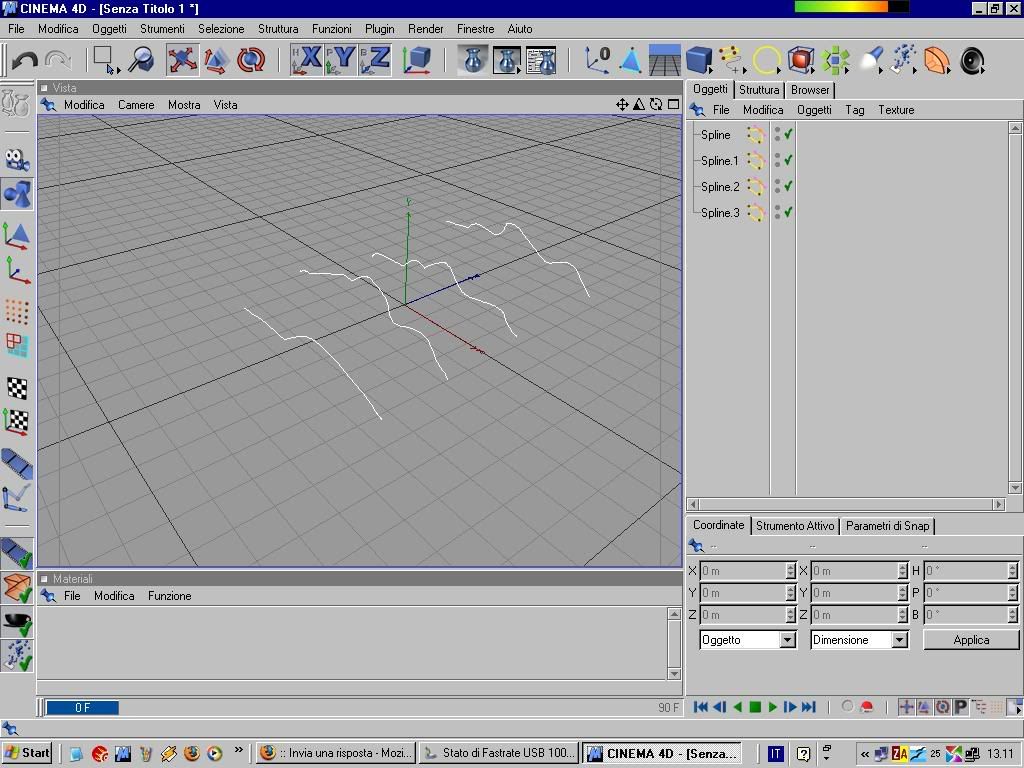Toggle the green check for Spline.1
The height and width of the screenshot is (768, 1024).
789,160
